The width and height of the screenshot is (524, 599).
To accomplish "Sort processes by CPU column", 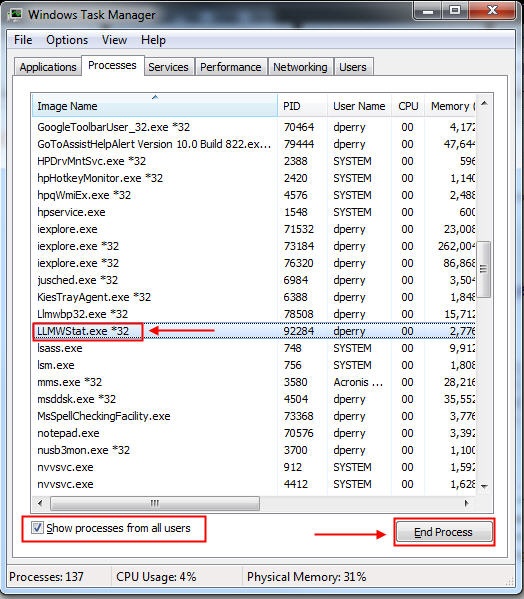I will [408, 106].
